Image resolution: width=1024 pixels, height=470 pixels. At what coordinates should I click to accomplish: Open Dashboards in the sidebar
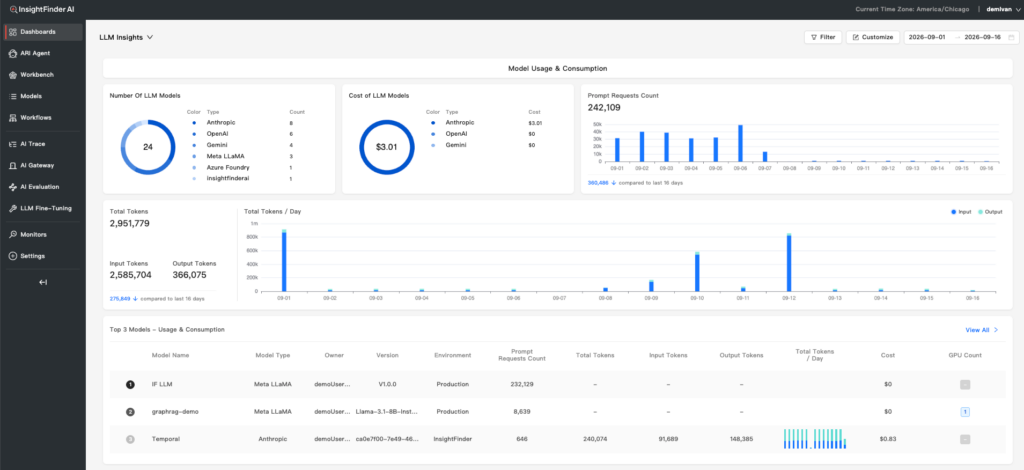(x=43, y=32)
